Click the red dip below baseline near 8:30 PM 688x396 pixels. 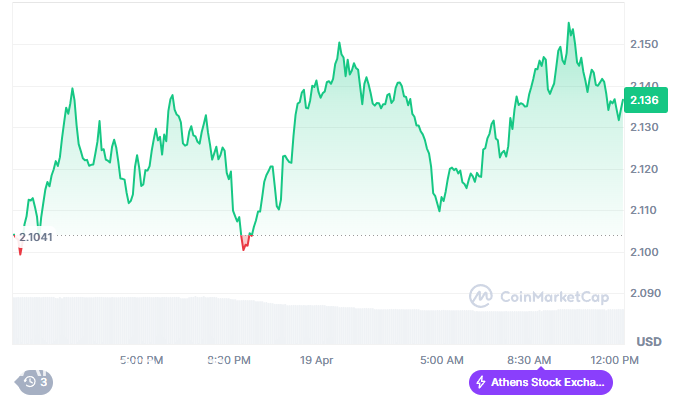(246, 242)
